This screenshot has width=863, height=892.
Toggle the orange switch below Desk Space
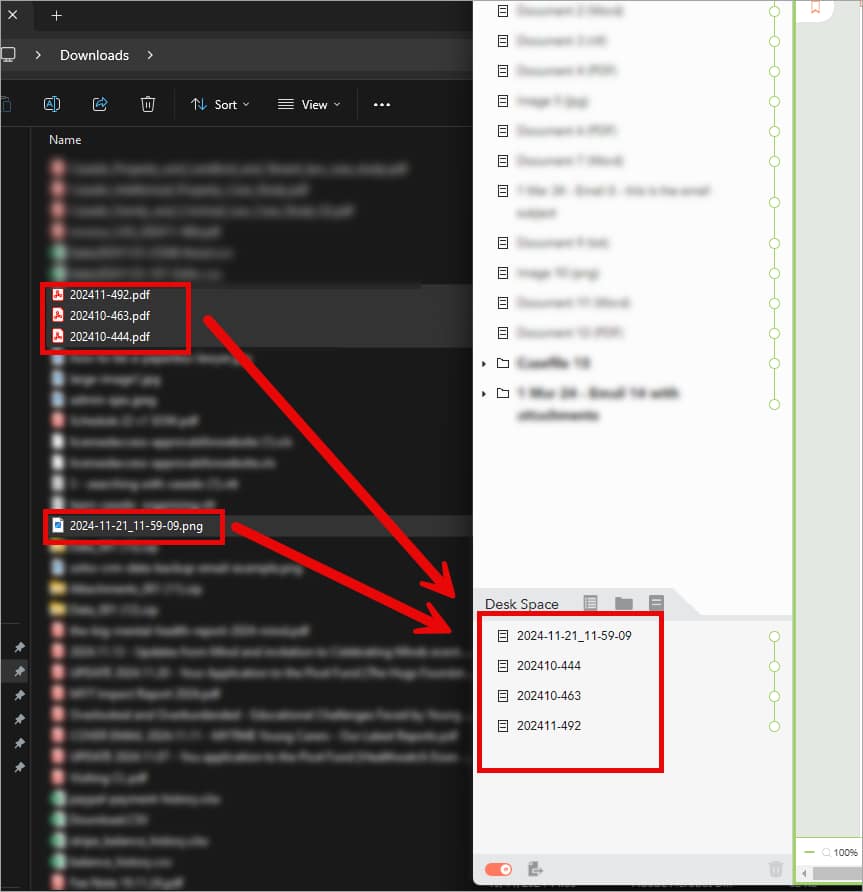(498, 869)
